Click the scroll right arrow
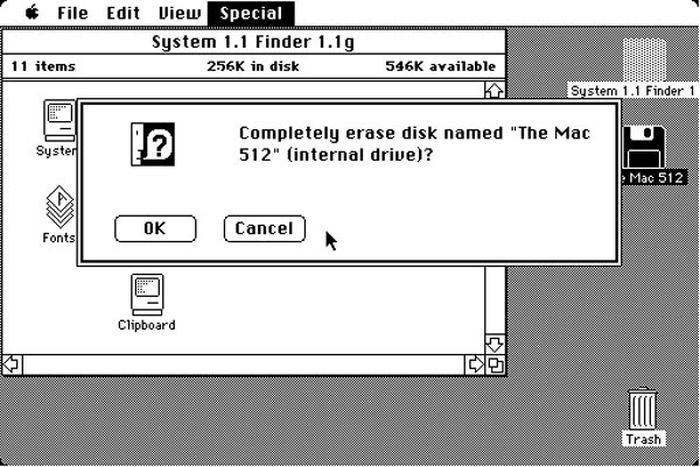Image resolution: width=700 pixels, height=467 pixels. pos(475,365)
